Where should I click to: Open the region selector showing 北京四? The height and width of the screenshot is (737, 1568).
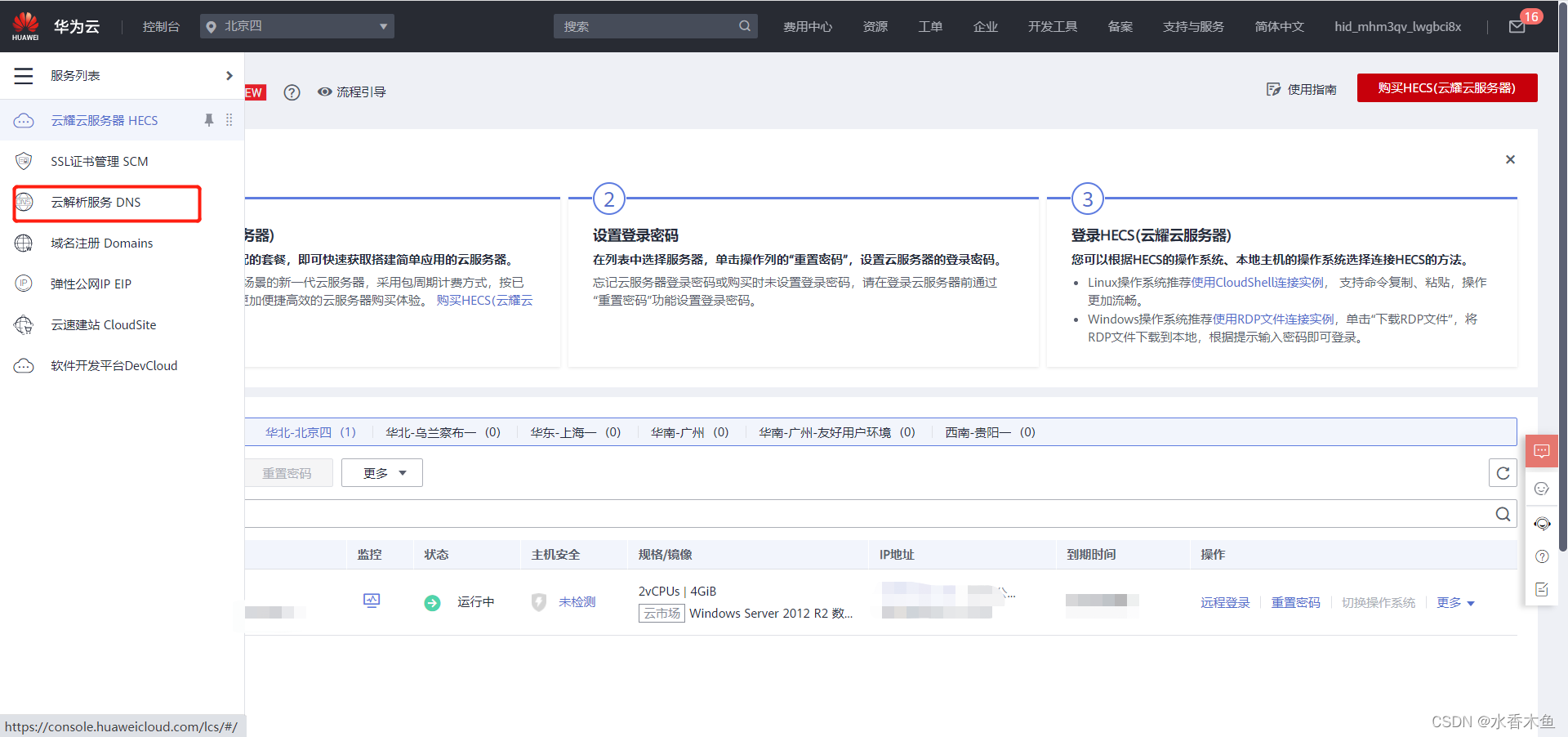(x=296, y=25)
